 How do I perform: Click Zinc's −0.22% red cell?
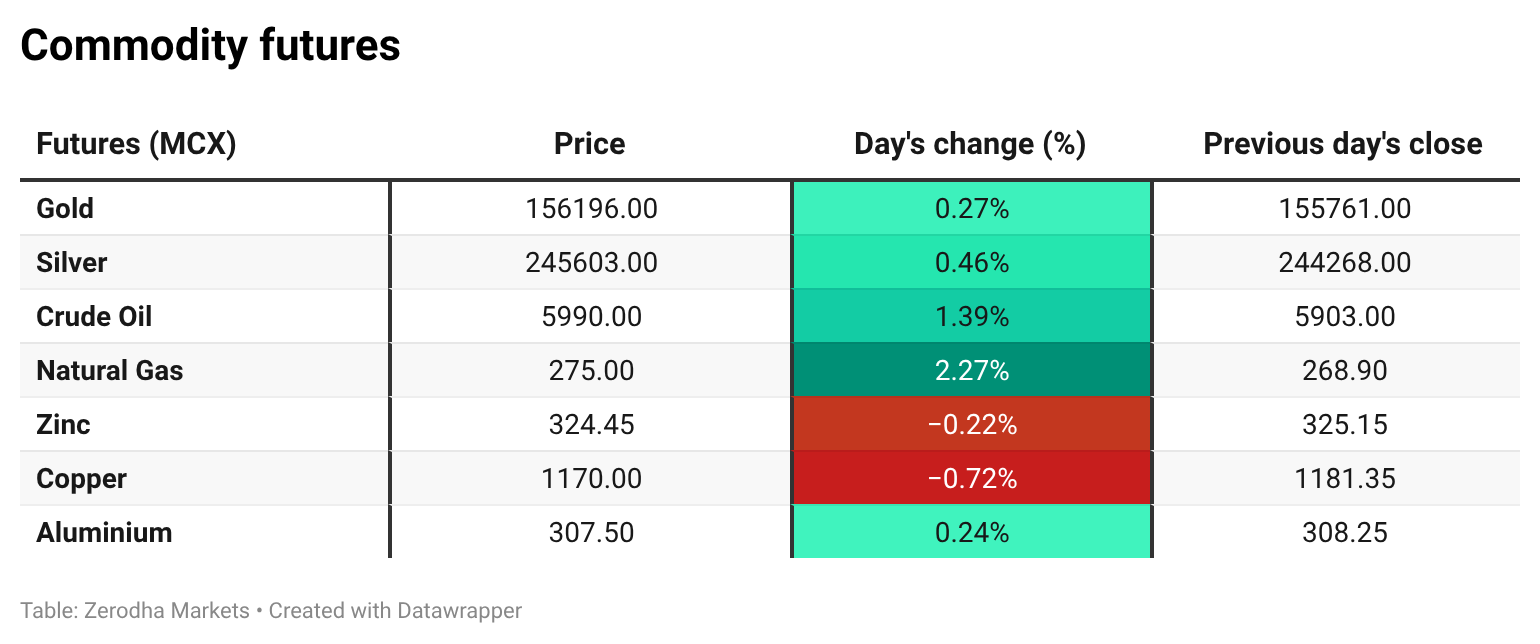tap(971, 425)
